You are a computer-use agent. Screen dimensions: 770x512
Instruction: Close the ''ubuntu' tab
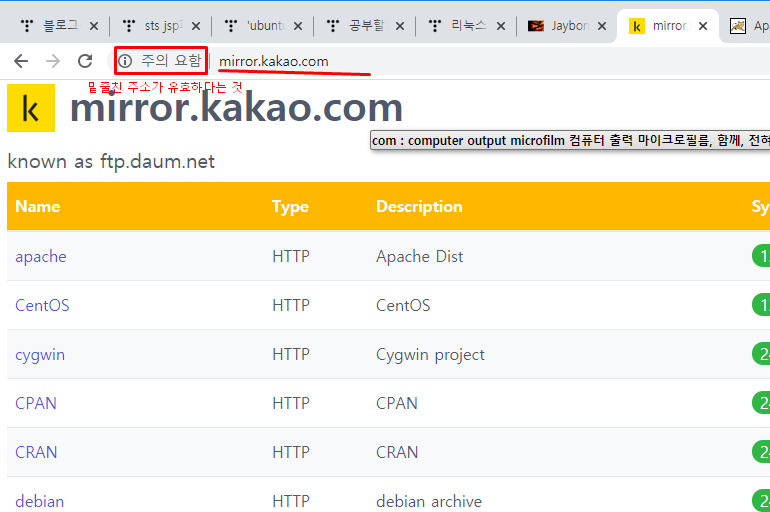(298, 26)
